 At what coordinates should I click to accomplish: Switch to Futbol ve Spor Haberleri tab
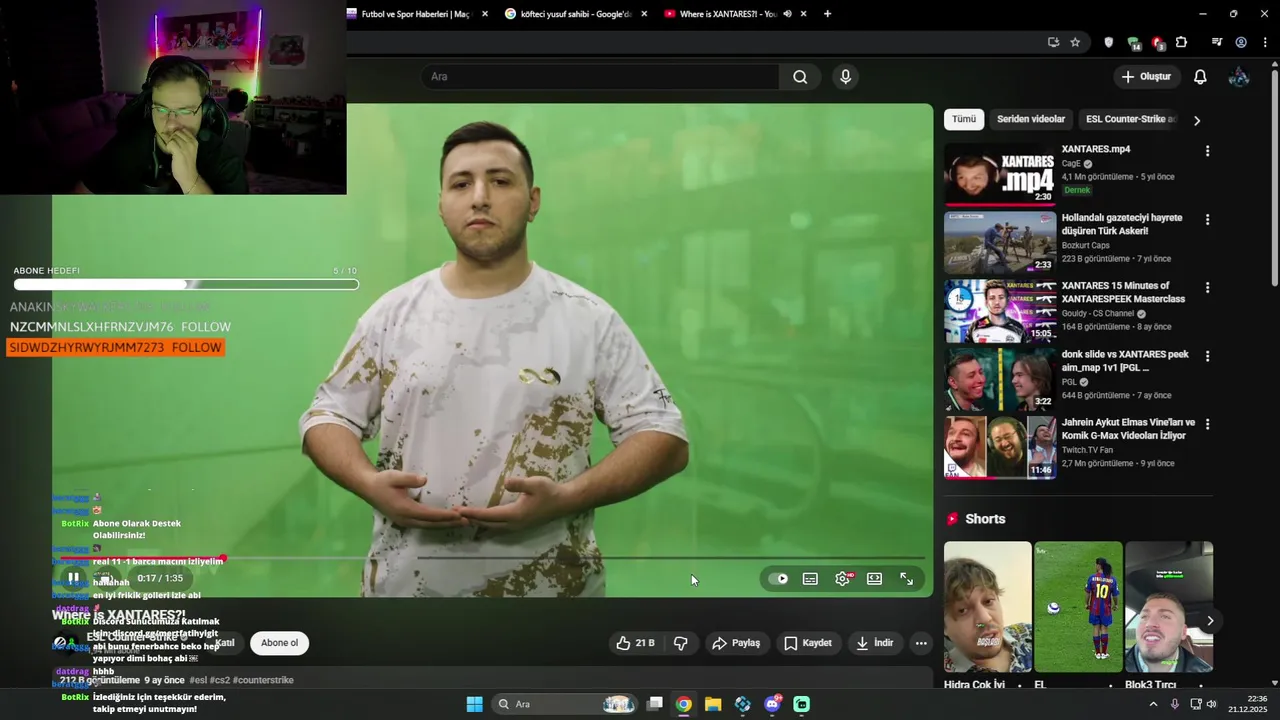click(415, 14)
